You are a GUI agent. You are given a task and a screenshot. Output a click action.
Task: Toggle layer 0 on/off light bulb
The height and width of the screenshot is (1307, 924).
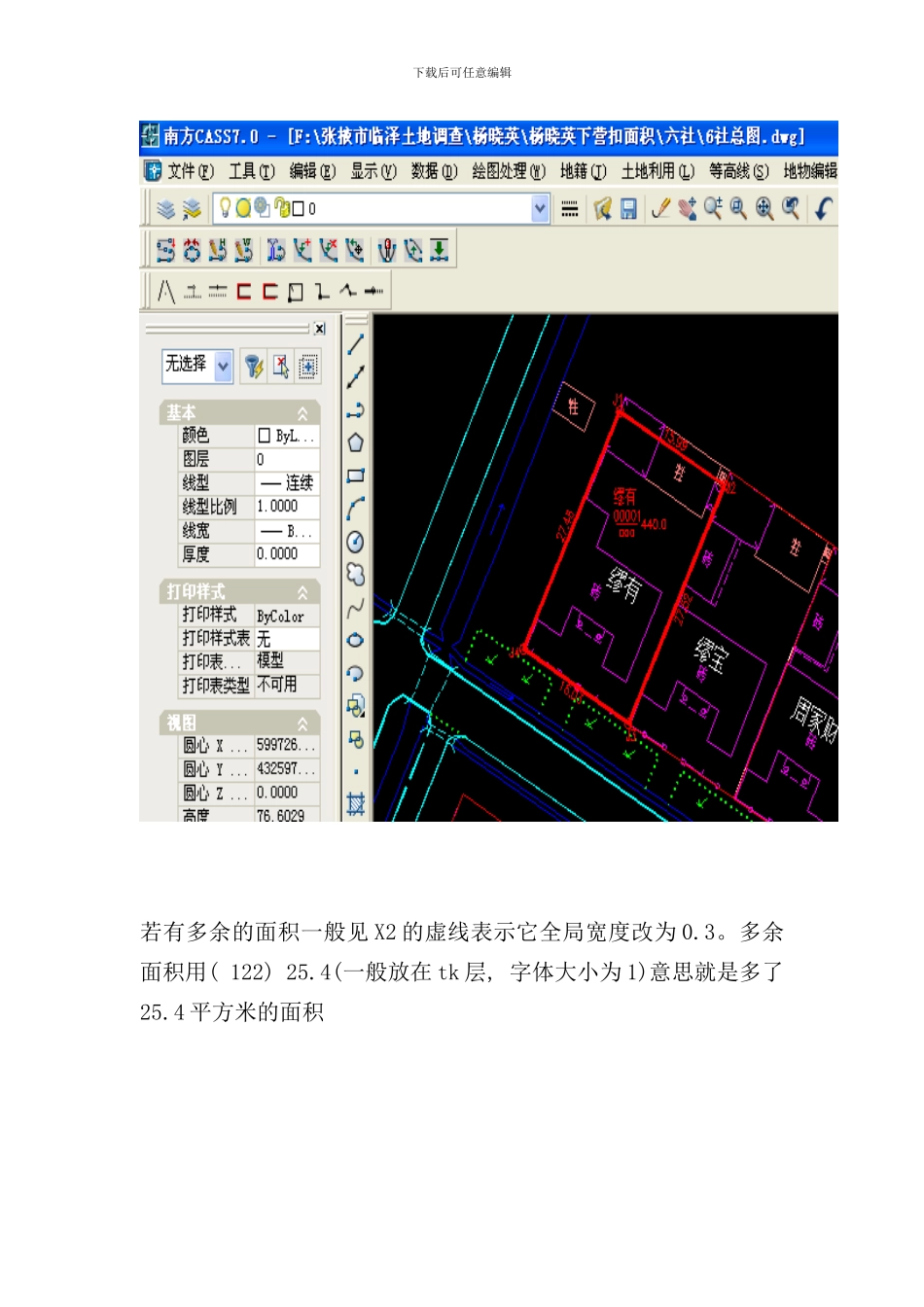click(x=225, y=208)
